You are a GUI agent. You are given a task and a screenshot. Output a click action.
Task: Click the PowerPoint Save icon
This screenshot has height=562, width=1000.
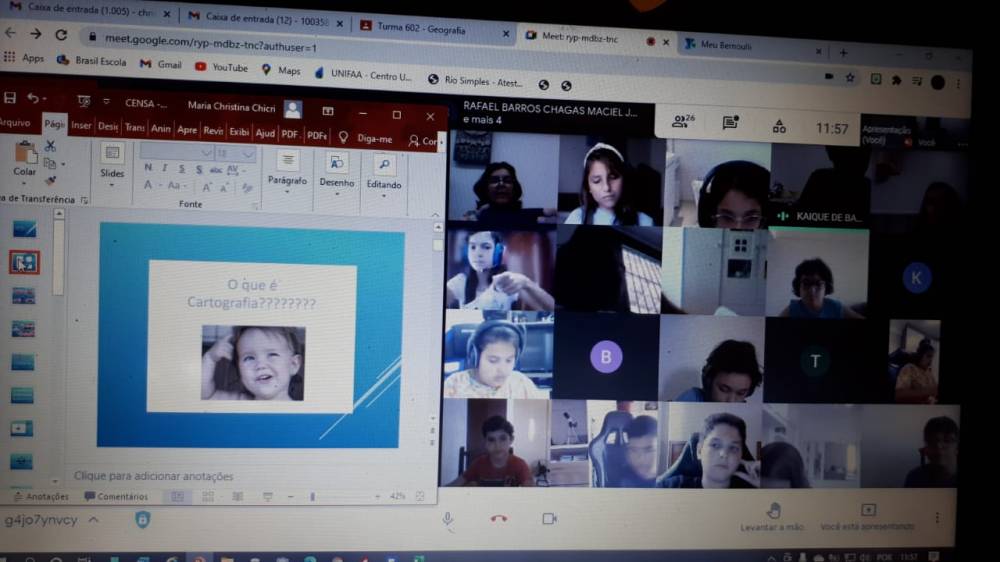coord(10,98)
